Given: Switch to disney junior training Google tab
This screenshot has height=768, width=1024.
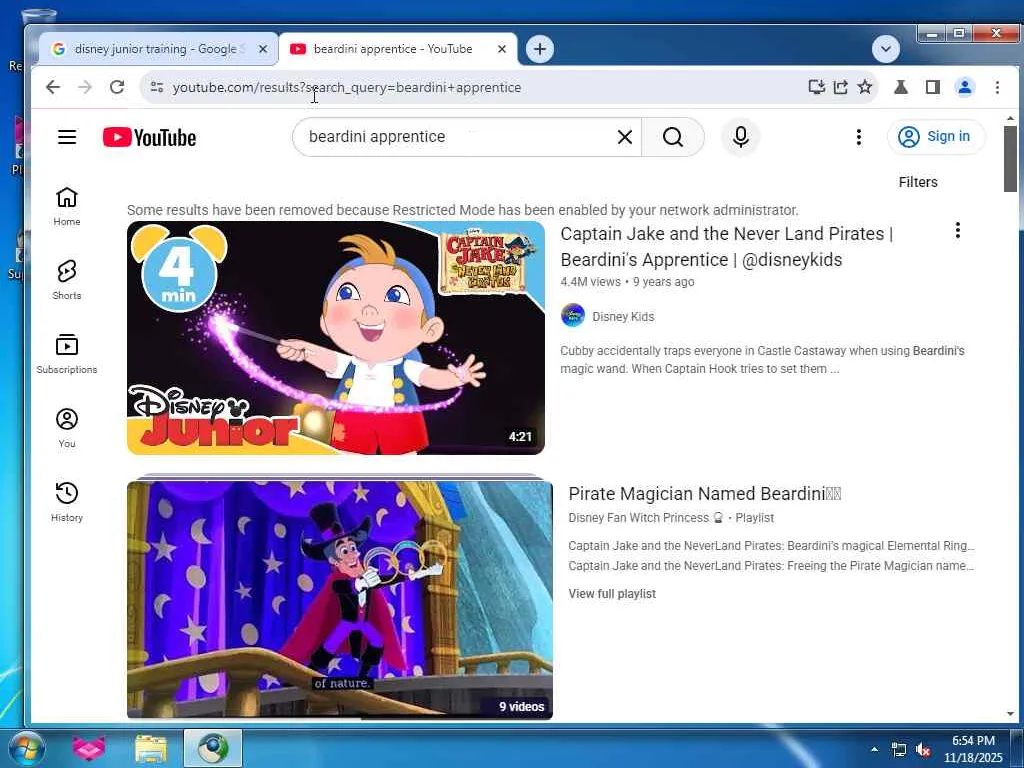Looking at the screenshot, I should coord(155,49).
